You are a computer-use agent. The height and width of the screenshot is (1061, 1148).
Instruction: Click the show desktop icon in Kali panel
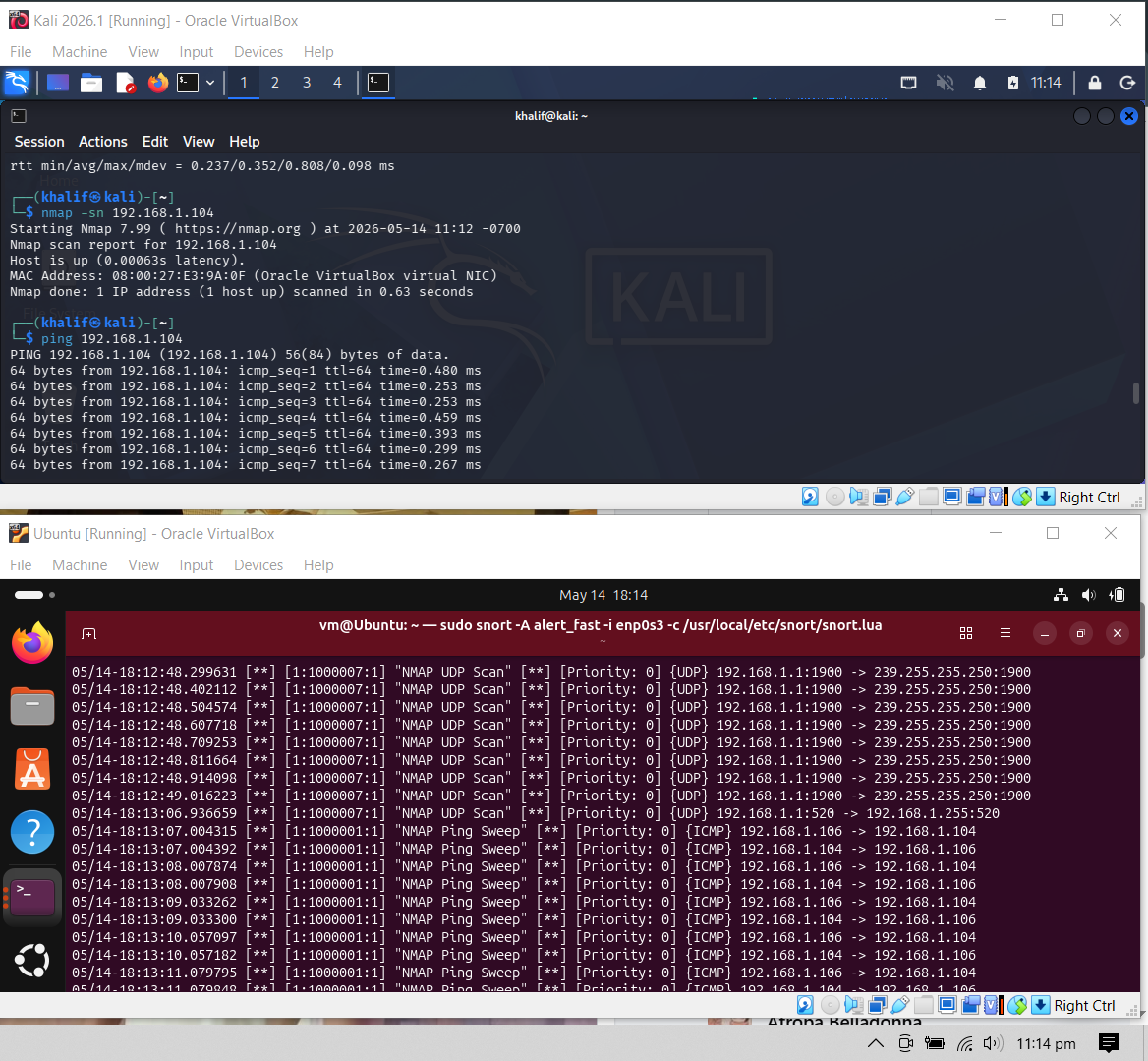coord(58,83)
